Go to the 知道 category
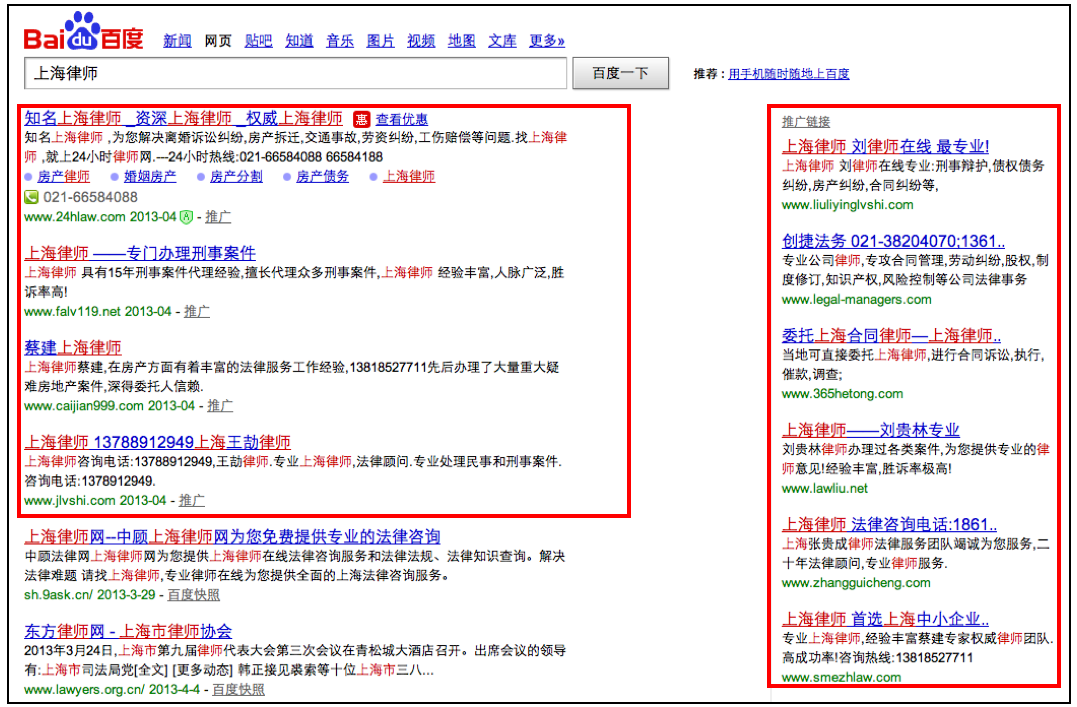The width and height of the screenshot is (1077, 707). (x=299, y=41)
